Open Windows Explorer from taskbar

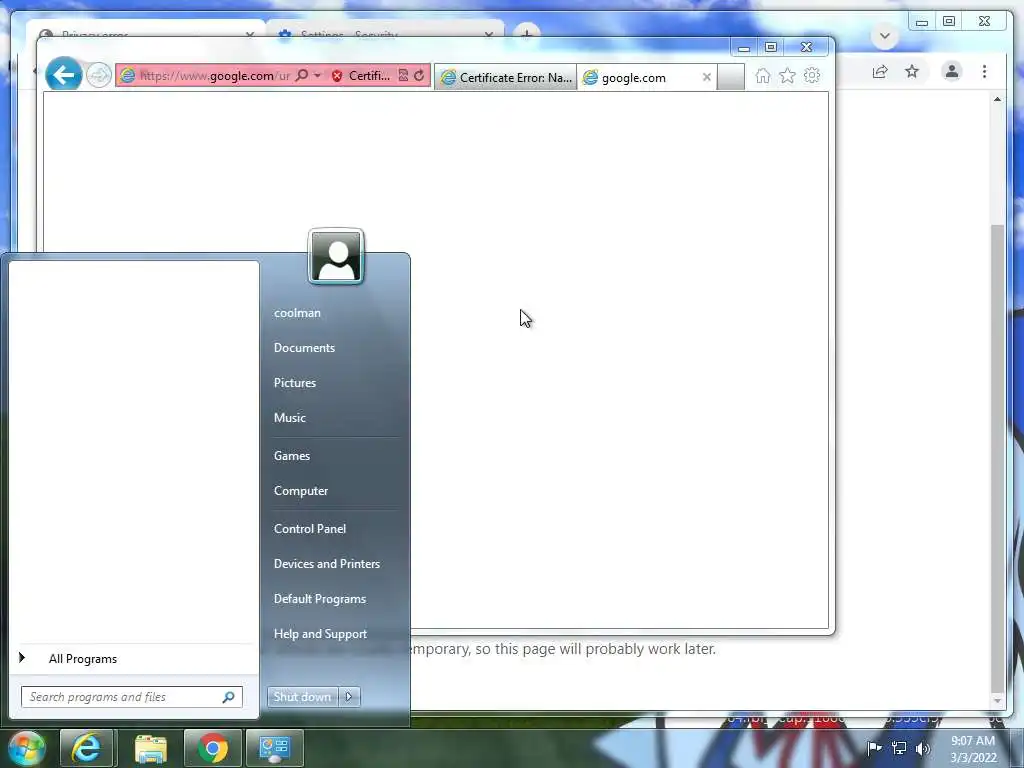click(151, 748)
